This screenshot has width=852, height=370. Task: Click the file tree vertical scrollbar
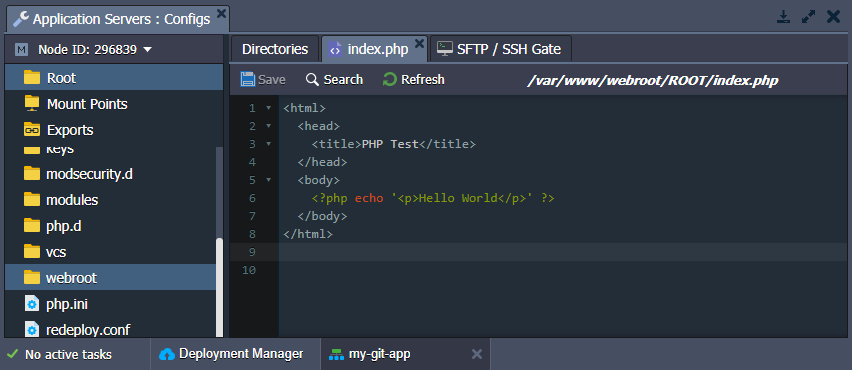pos(220,288)
